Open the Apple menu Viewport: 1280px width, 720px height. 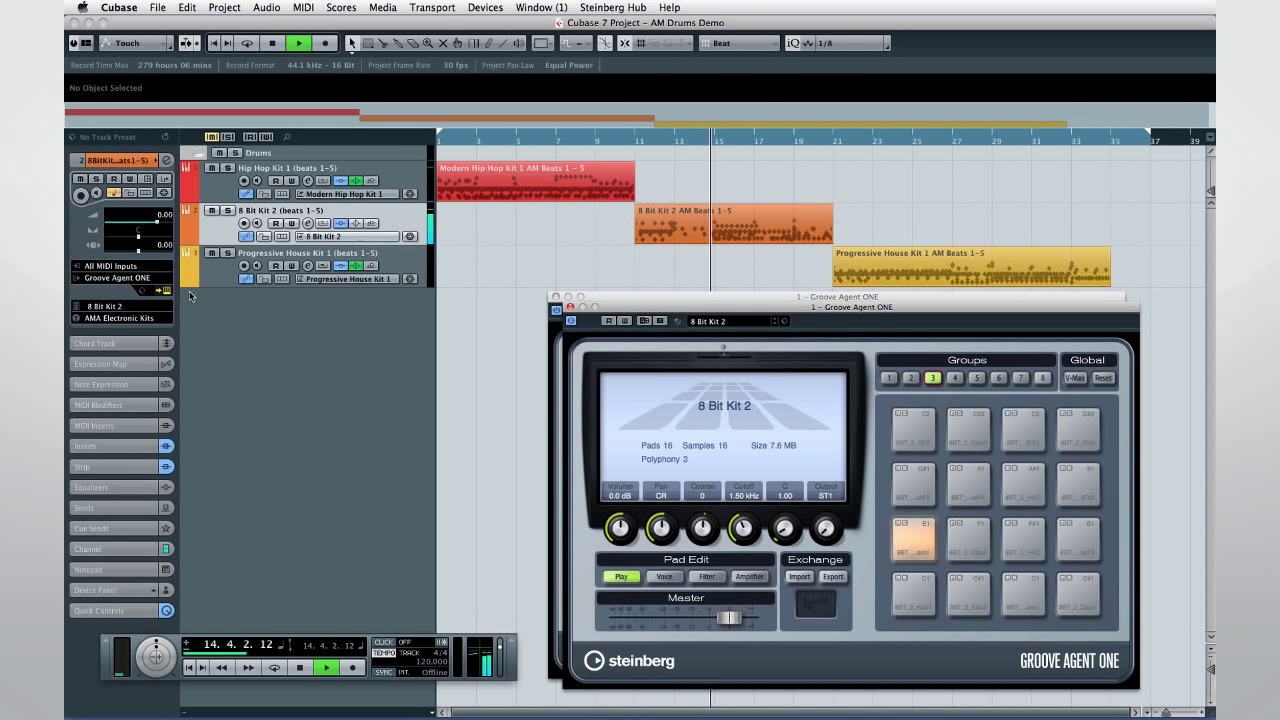82,7
